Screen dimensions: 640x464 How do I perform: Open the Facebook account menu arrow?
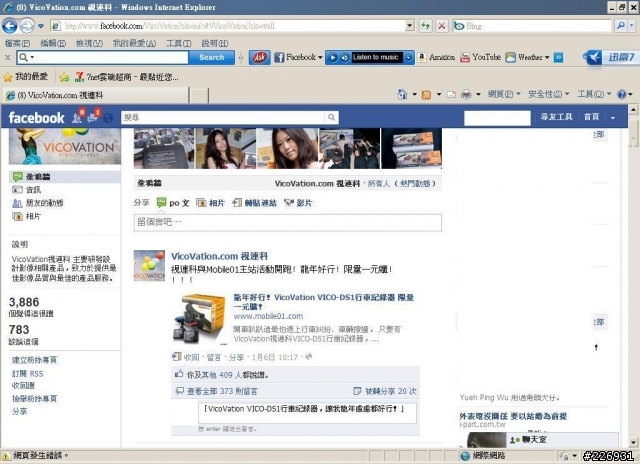point(613,118)
